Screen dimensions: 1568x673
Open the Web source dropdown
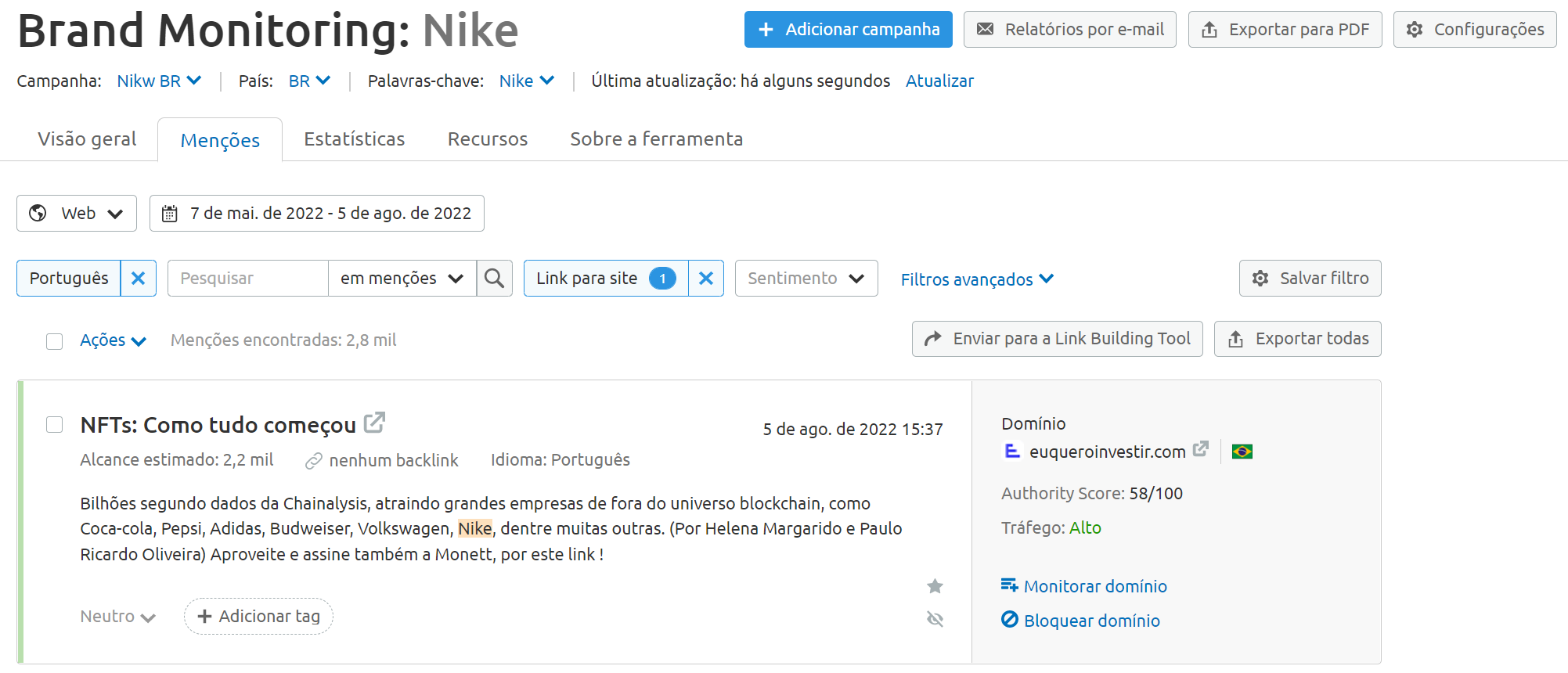(77, 214)
